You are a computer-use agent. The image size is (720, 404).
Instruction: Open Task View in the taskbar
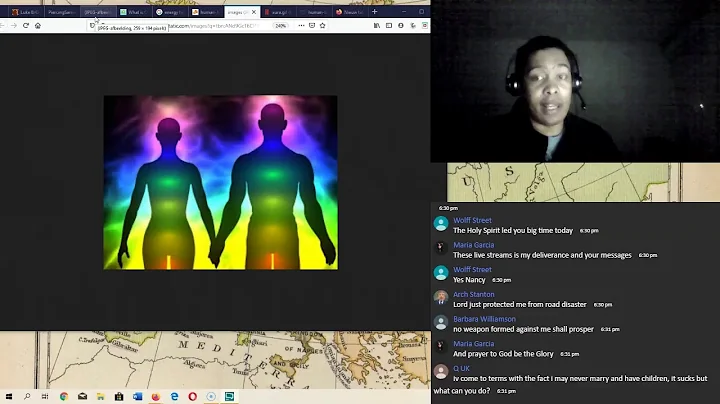click(45, 396)
